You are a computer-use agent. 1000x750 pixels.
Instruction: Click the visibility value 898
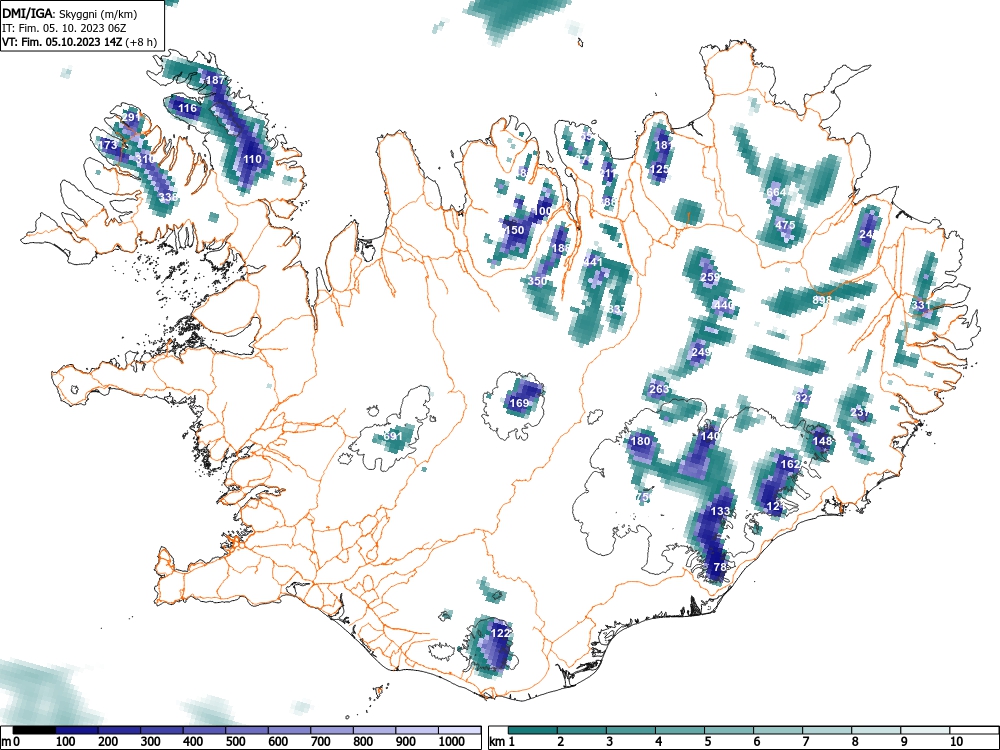[x=822, y=299]
